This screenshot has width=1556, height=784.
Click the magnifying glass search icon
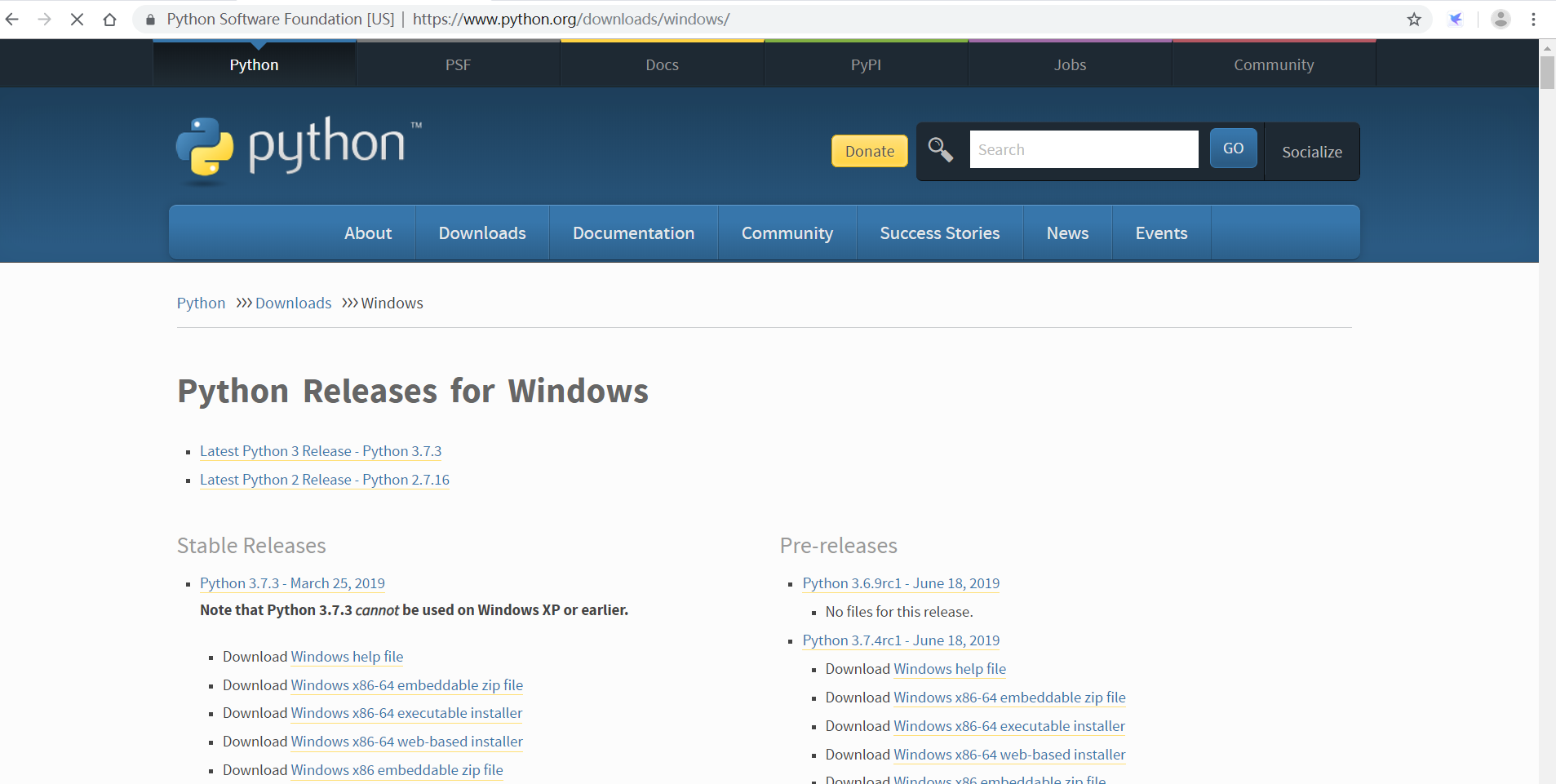941,149
